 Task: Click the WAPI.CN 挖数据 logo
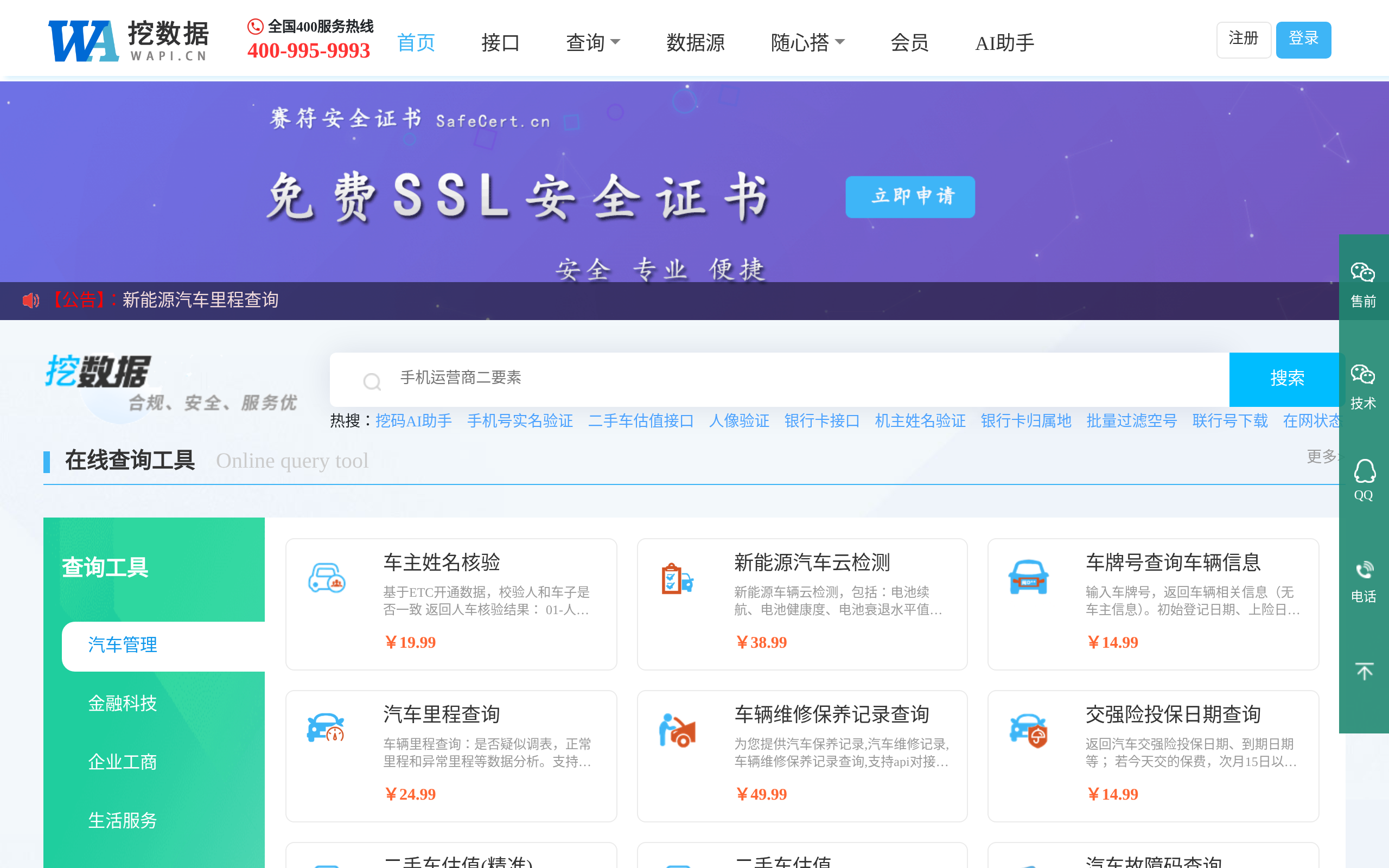click(129, 40)
